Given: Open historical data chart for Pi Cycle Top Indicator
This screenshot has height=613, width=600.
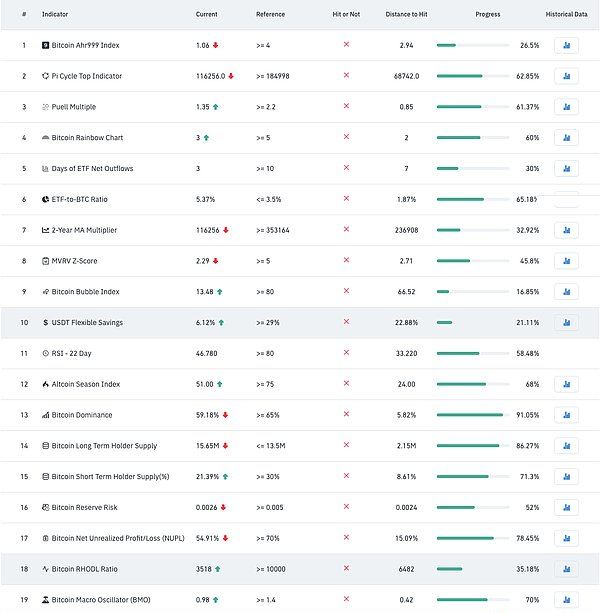Looking at the screenshot, I should (x=566, y=76).
